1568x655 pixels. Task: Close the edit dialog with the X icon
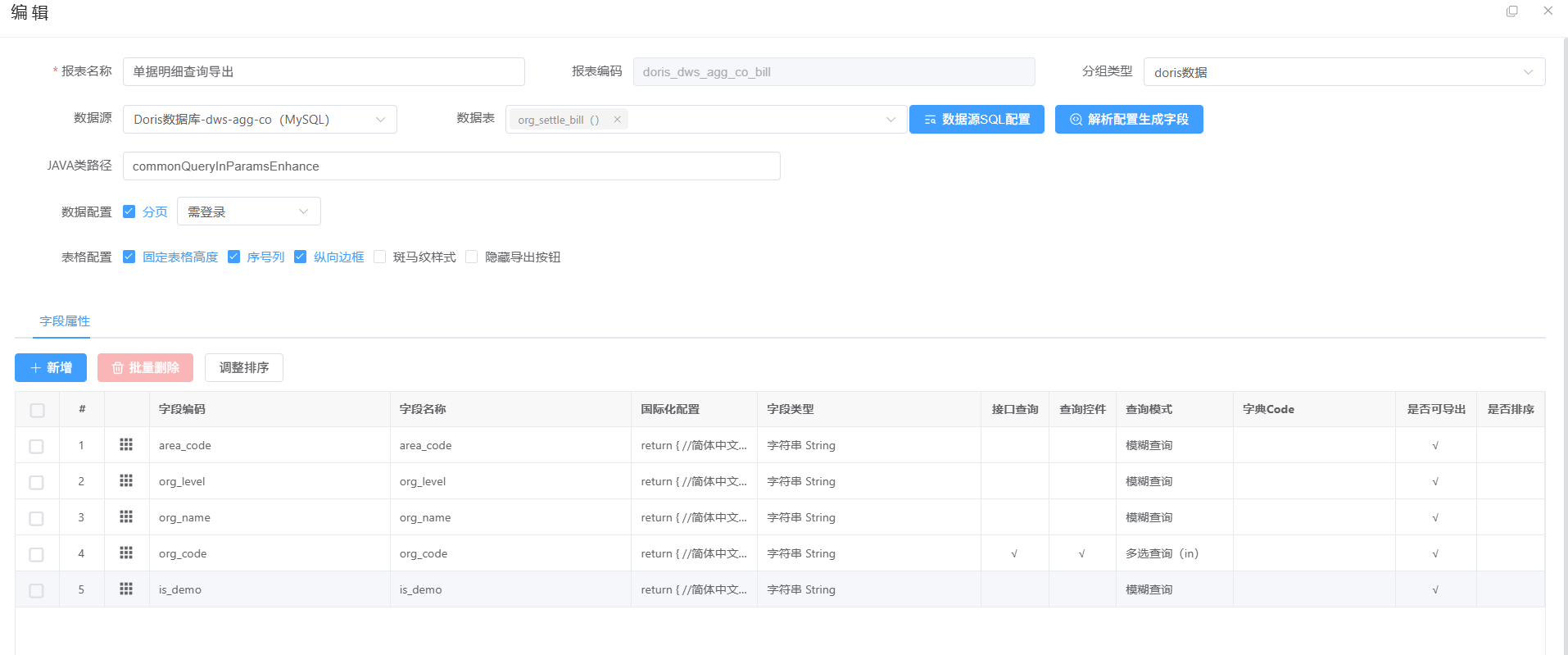1548,11
